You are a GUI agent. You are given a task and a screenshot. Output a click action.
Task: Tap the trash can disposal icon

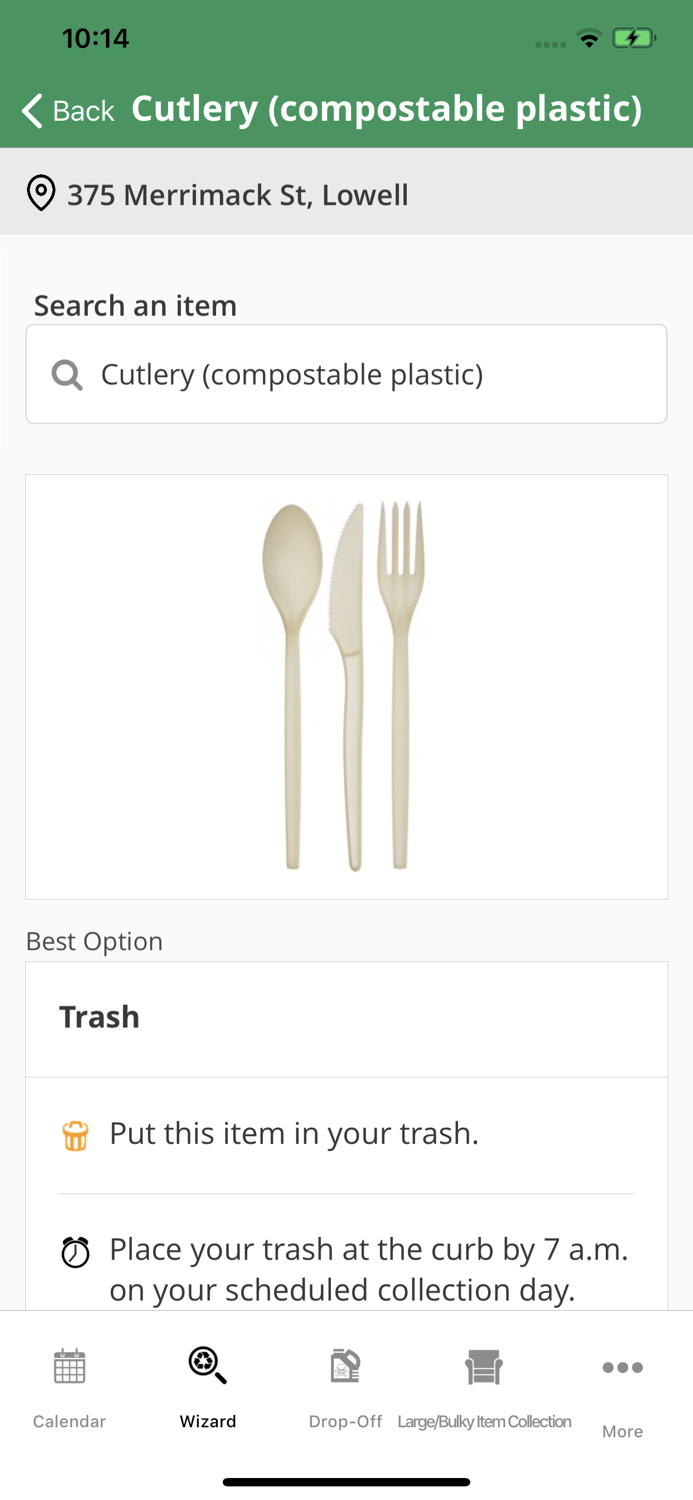(73, 1133)
